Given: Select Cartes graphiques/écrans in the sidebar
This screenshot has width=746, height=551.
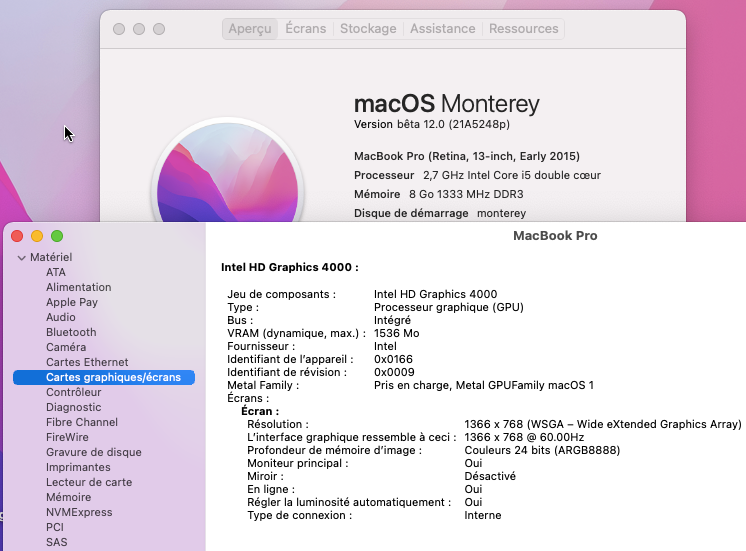Looking at the screenshot, I should [104, 377].
